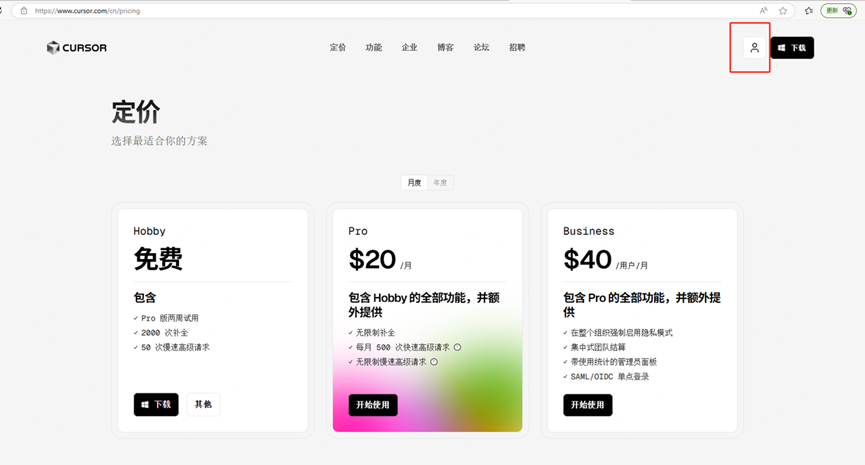The image size is (865, 465).
Task: Click 其他 button in Hobby card
Action: 203,404
